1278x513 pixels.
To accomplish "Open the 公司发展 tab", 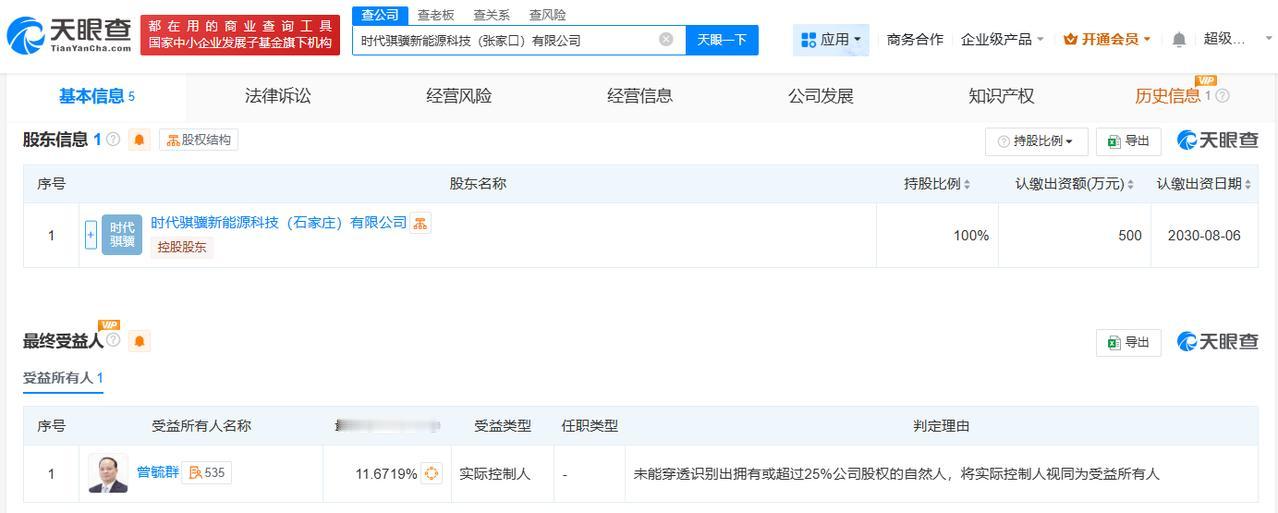I will pyautogui.click(x=821, y=96).
